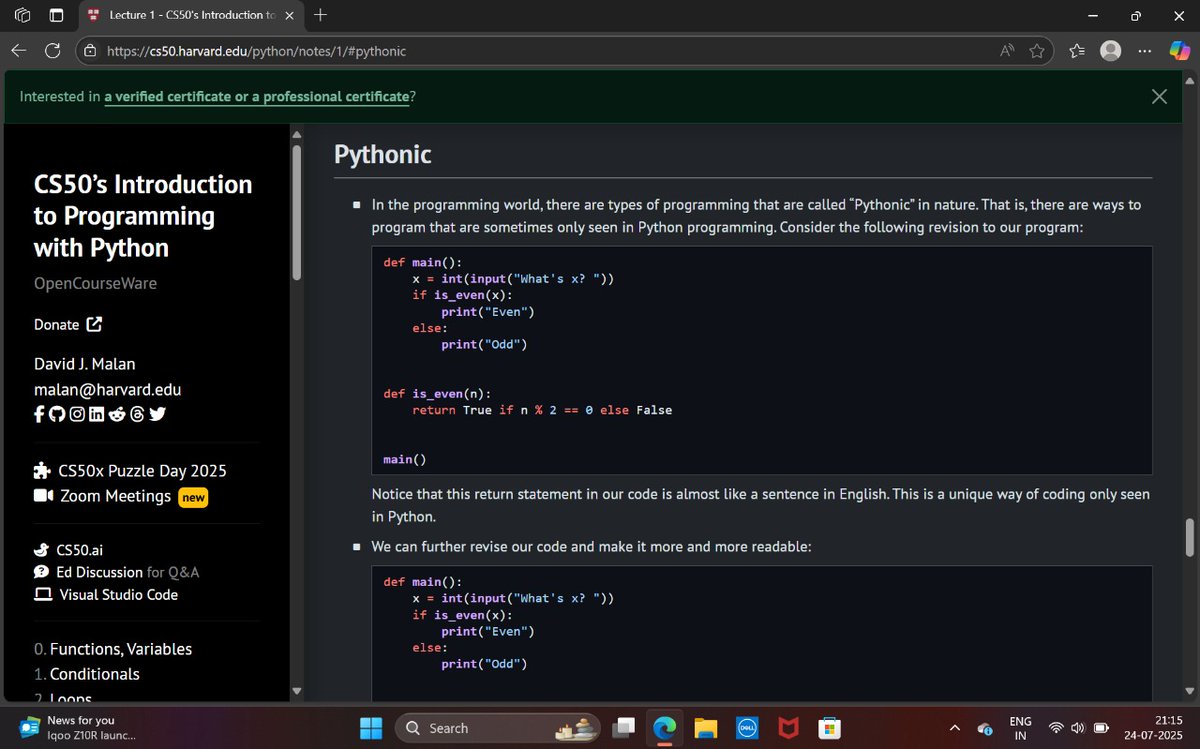The height and width of the screenshot is (749, 1200).
Task: Click the video camera icon beside Zoom Meetings
Action: (x=43, y=497)
